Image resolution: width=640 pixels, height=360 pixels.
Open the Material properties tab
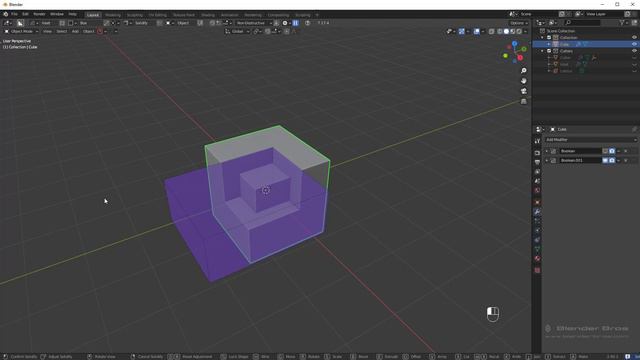537,258
